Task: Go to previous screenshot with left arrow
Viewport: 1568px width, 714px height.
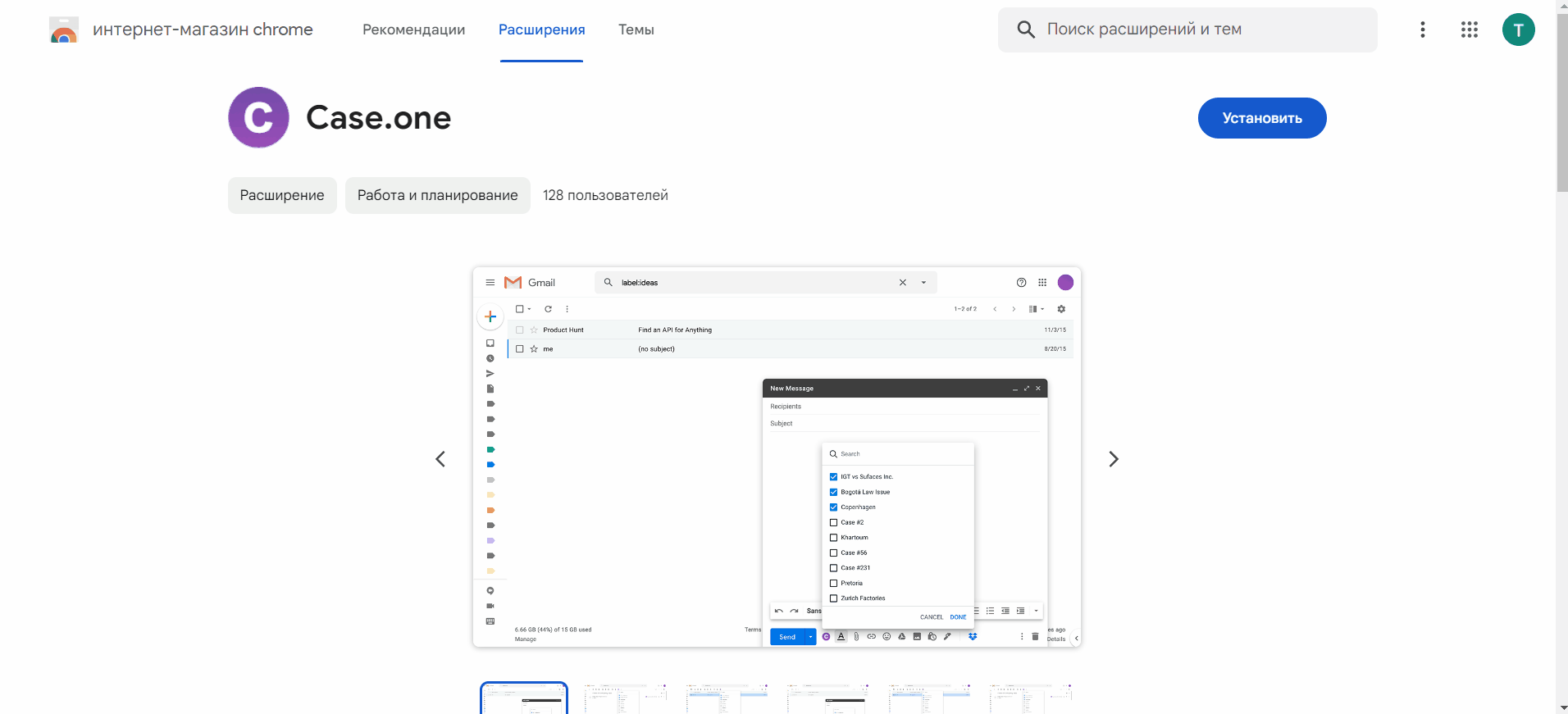Action: point(440,459)
